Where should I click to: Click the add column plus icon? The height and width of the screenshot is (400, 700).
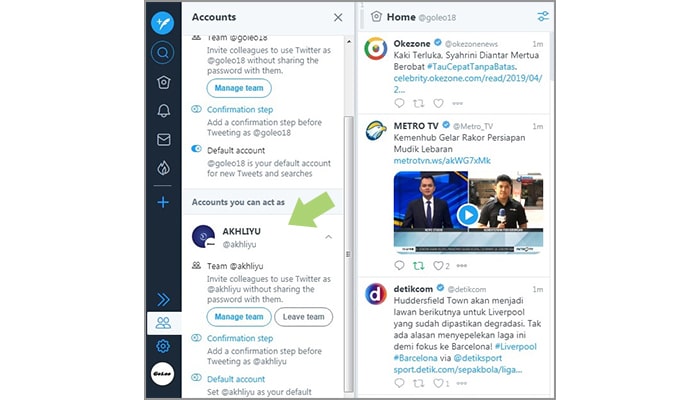click(x=163, y=202)
